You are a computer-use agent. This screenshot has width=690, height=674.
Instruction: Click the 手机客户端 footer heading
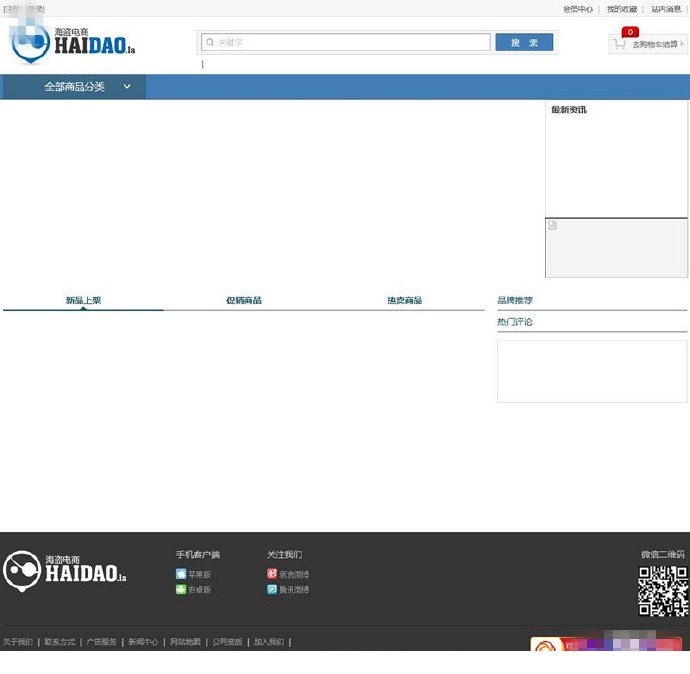coord(198,554)
